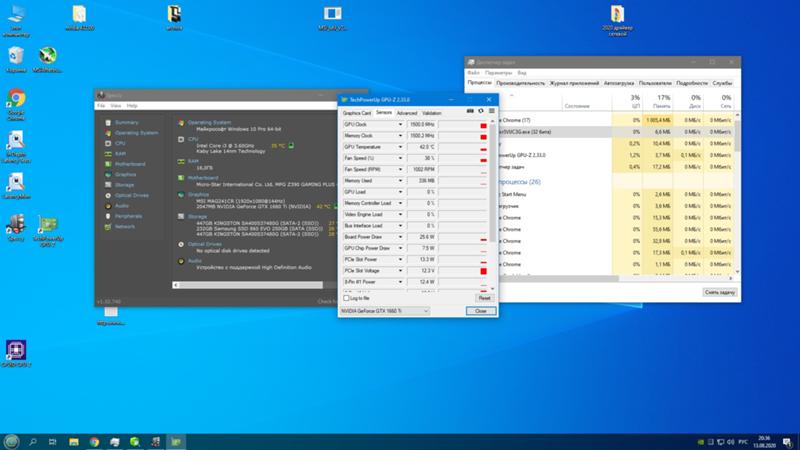This screenshot has height=450, width=800.
Task: Open CPUID CPU-Z desktop shortcut
Action: [x=16, y=354]
